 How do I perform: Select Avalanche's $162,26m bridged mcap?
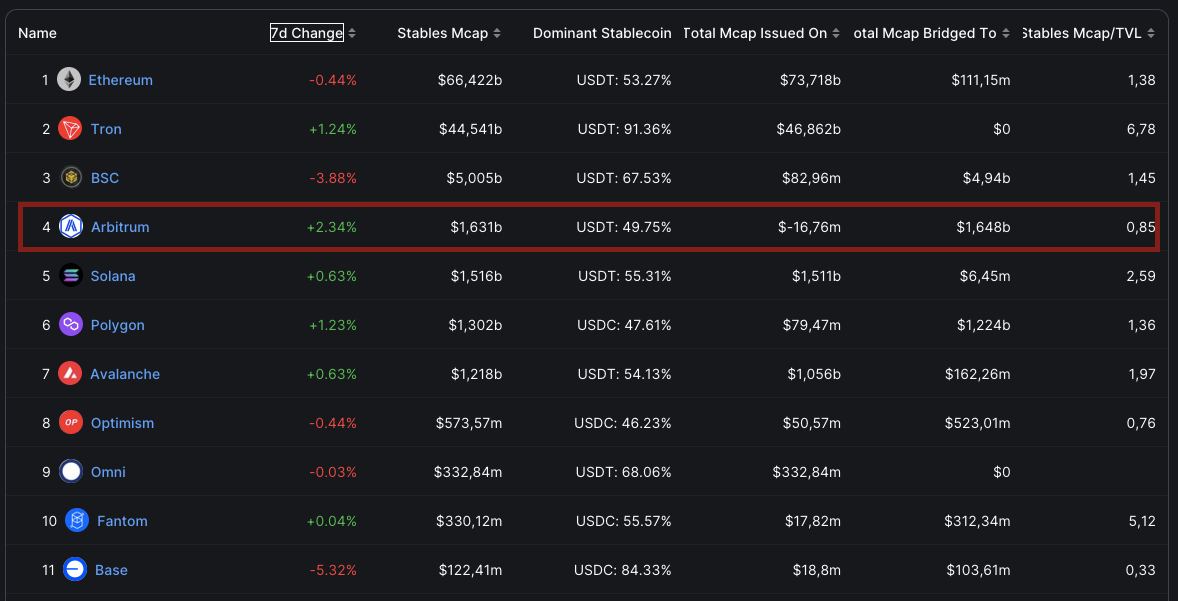click(977, 373)
